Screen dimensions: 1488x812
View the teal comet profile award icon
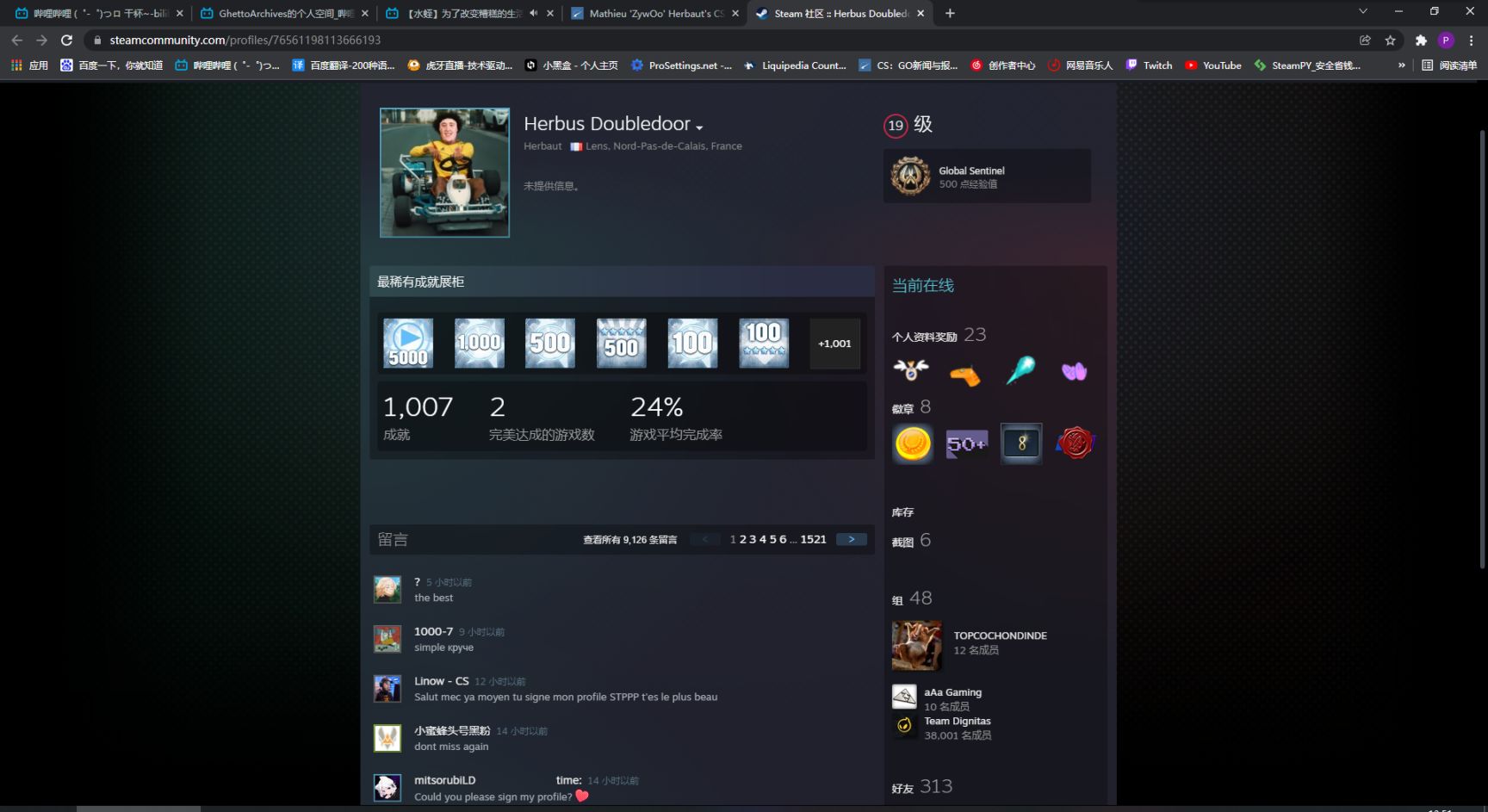pos(1020,370)
